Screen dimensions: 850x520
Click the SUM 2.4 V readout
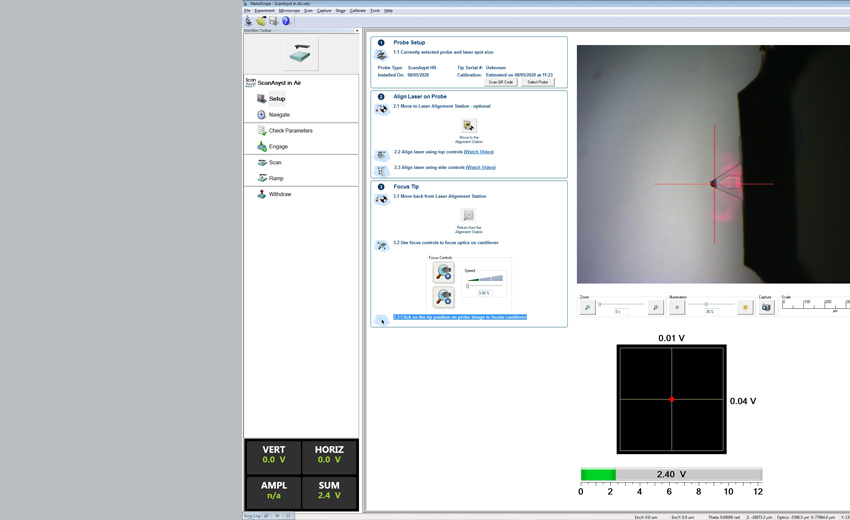329,490
